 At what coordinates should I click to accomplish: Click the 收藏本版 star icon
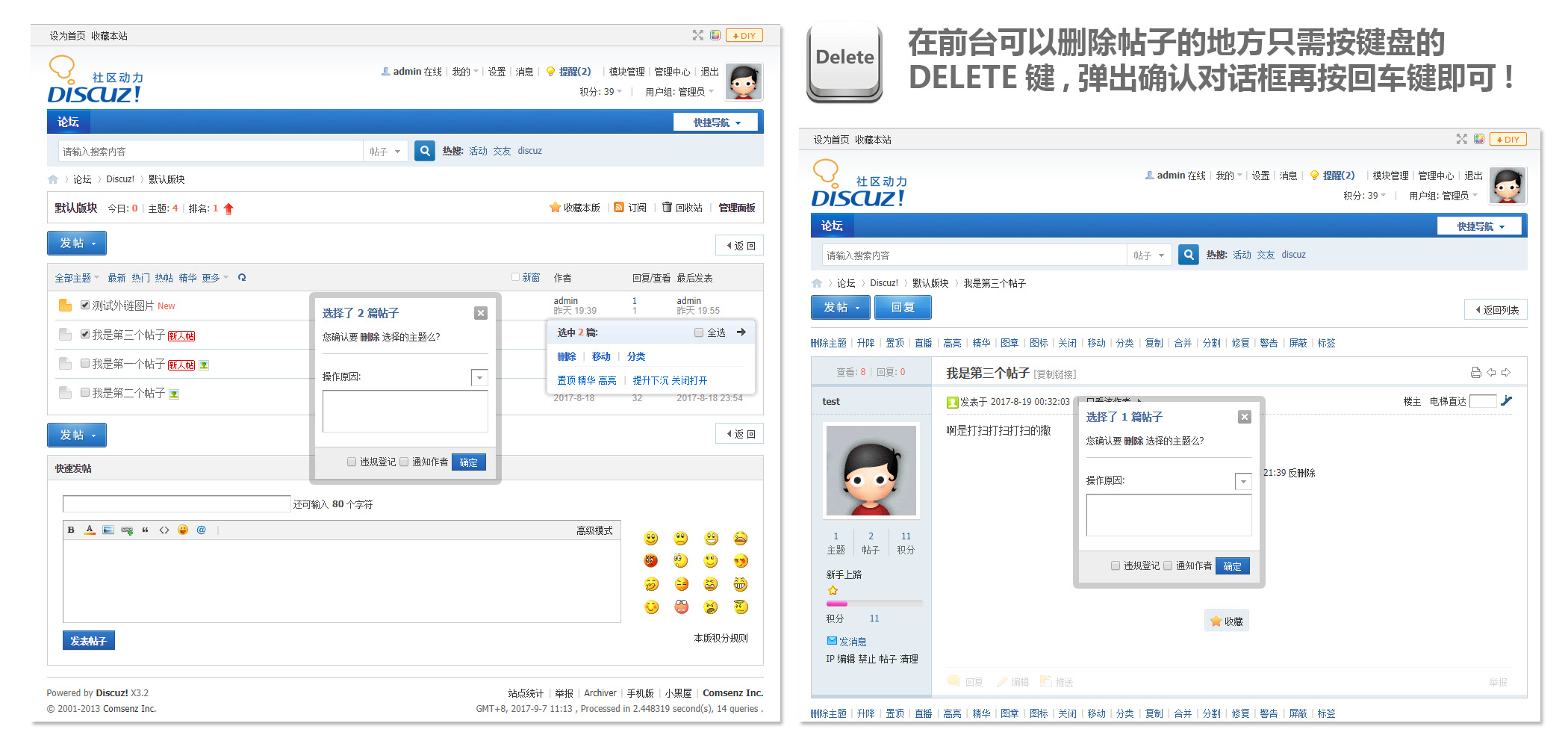[x=555, y=208]
